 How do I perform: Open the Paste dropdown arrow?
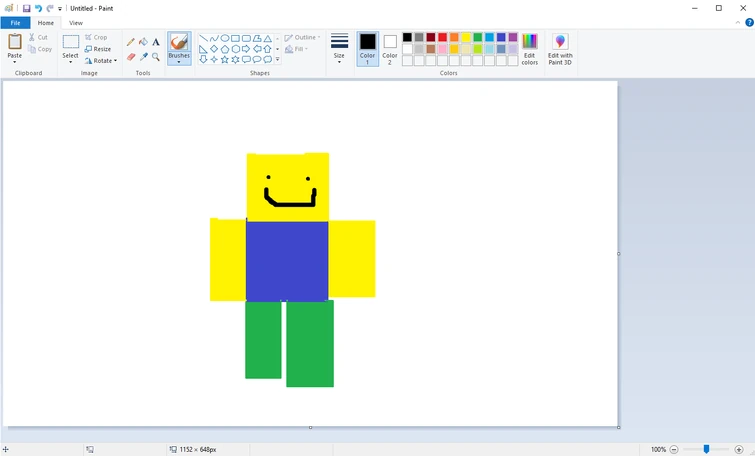point(14,62)
